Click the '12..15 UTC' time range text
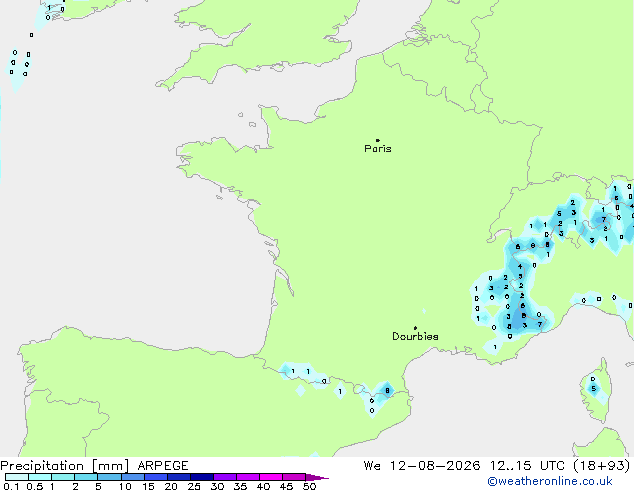Image resolution: width=634 pixels, height=490 pixels. point(527,466)
